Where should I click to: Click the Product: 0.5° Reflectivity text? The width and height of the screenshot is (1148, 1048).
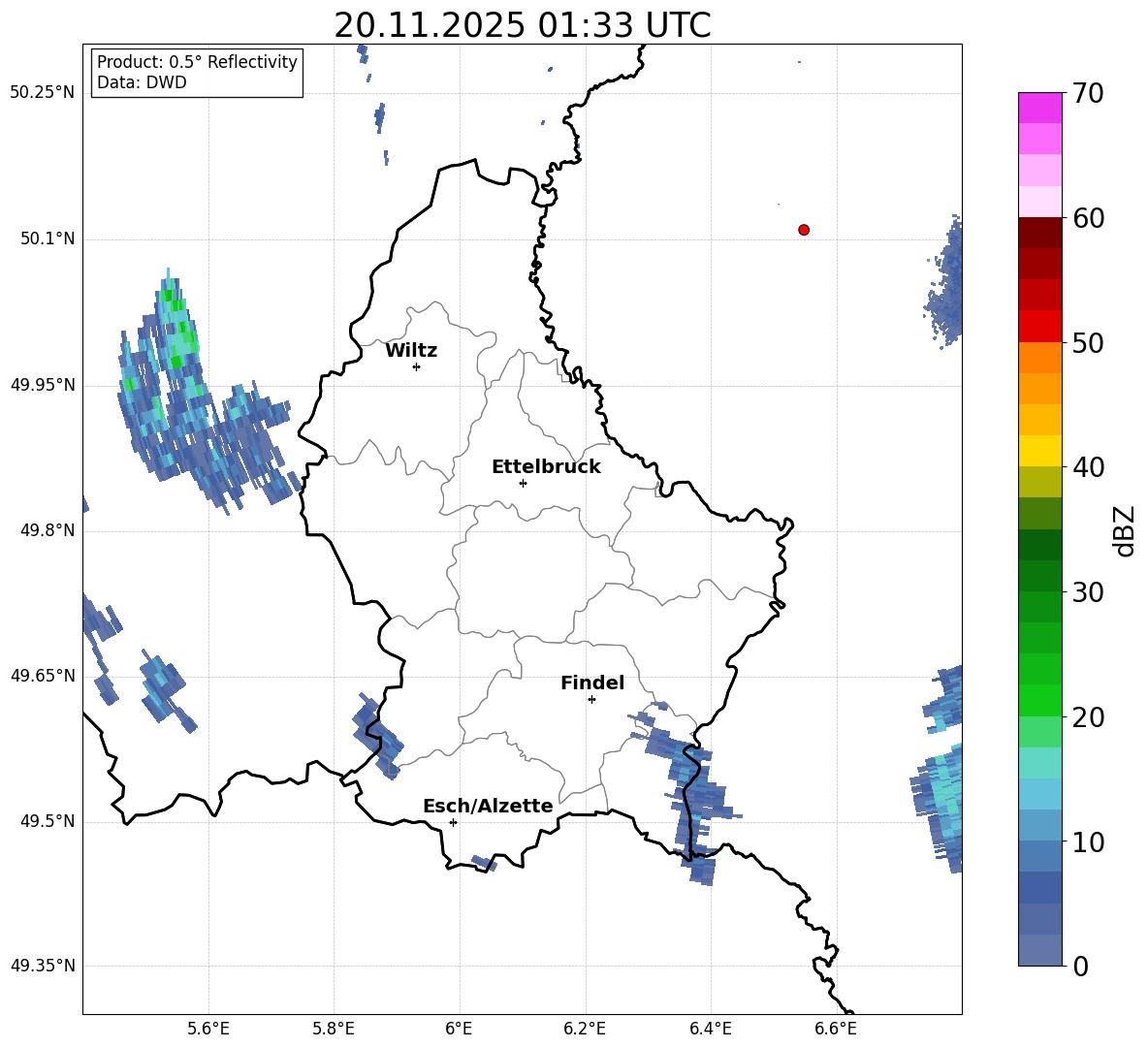197,61
